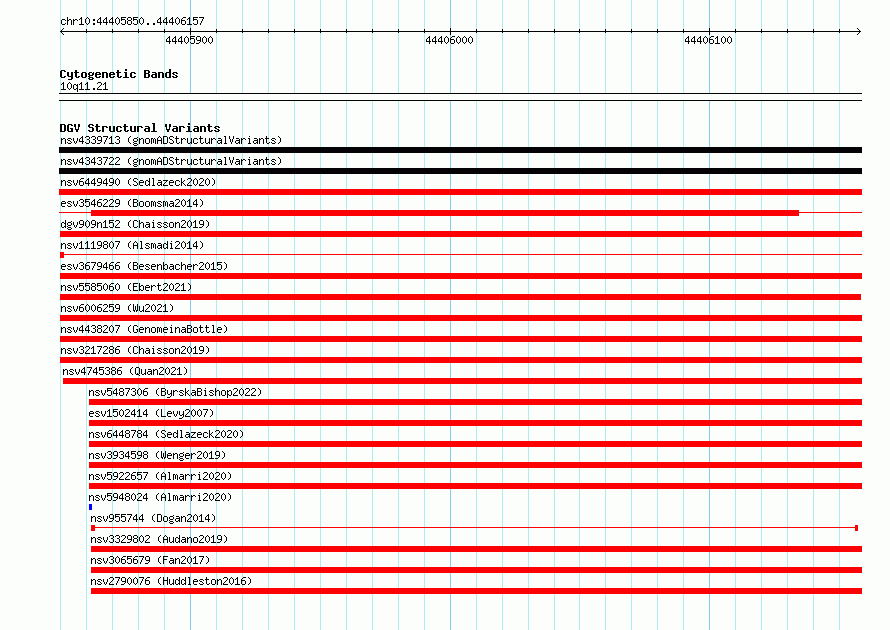Click the red bar under nsv6449490
The image size is (890, 630).
point(460,192)
